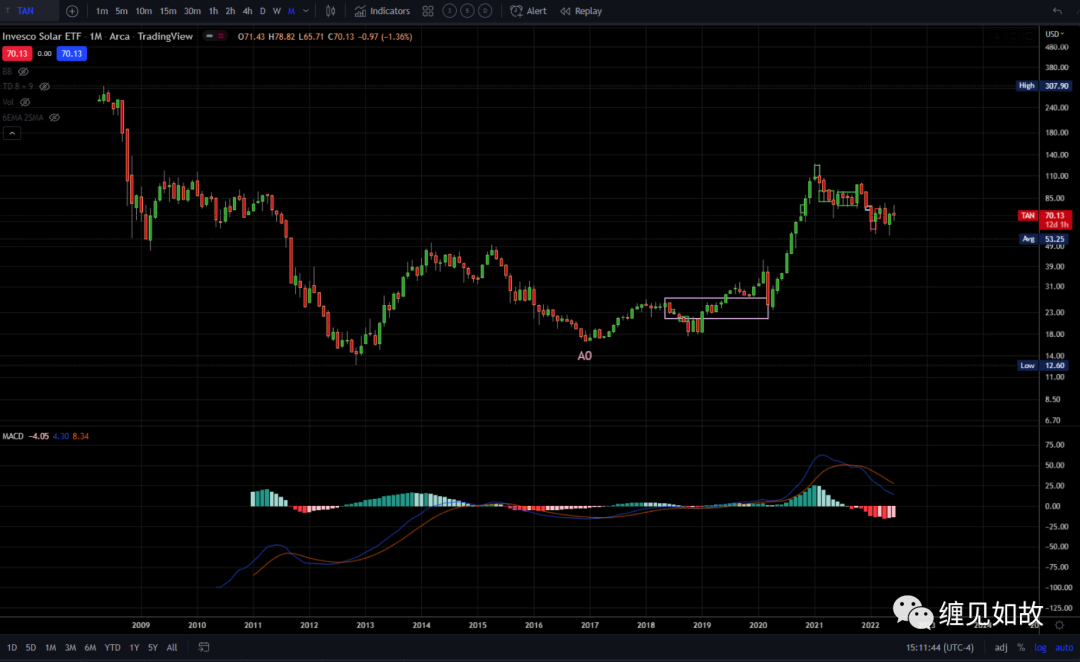Viewport: 1080px width, 662px height.
Task: Set range to All
Action: click(x=172, y=648)
